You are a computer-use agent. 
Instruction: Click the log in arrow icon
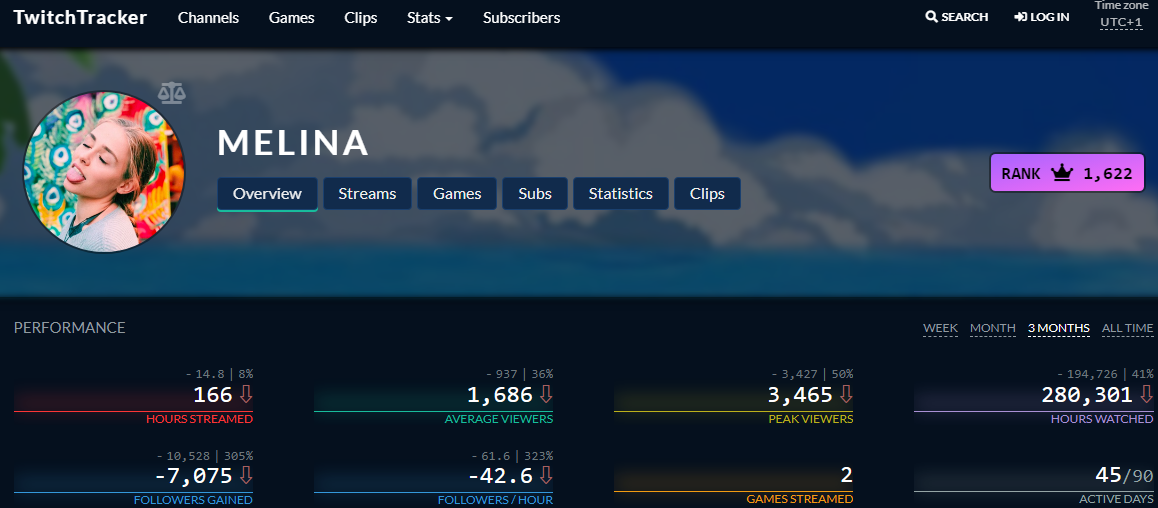point(1021,16)
